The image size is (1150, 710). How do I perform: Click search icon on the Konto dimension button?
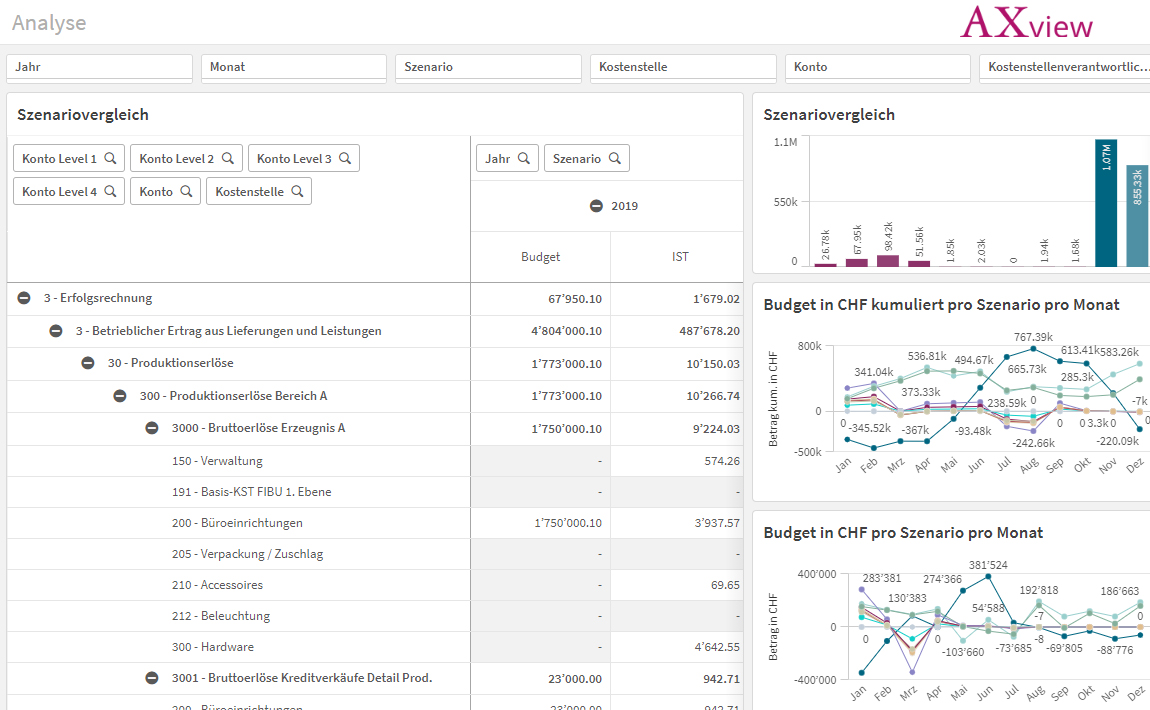tap(186, 191)
